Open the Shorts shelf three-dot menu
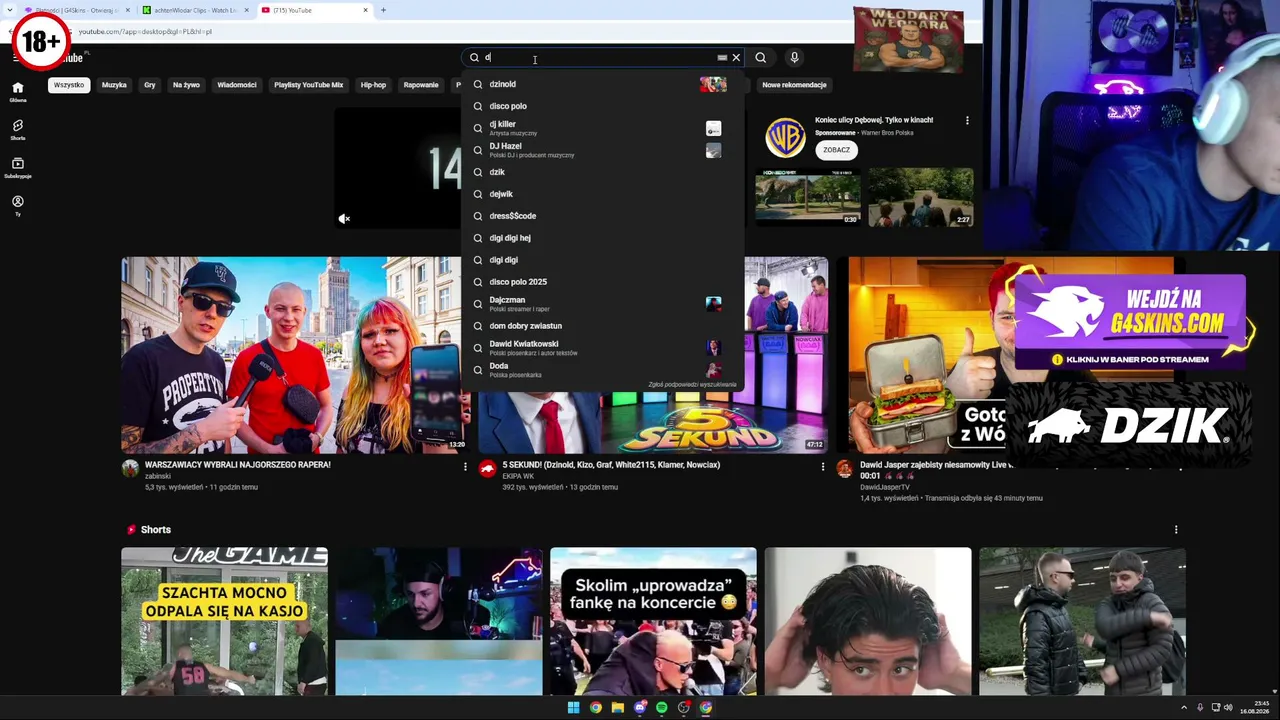The height and width of the screenshot is (720, 1280). (1176, 529)
